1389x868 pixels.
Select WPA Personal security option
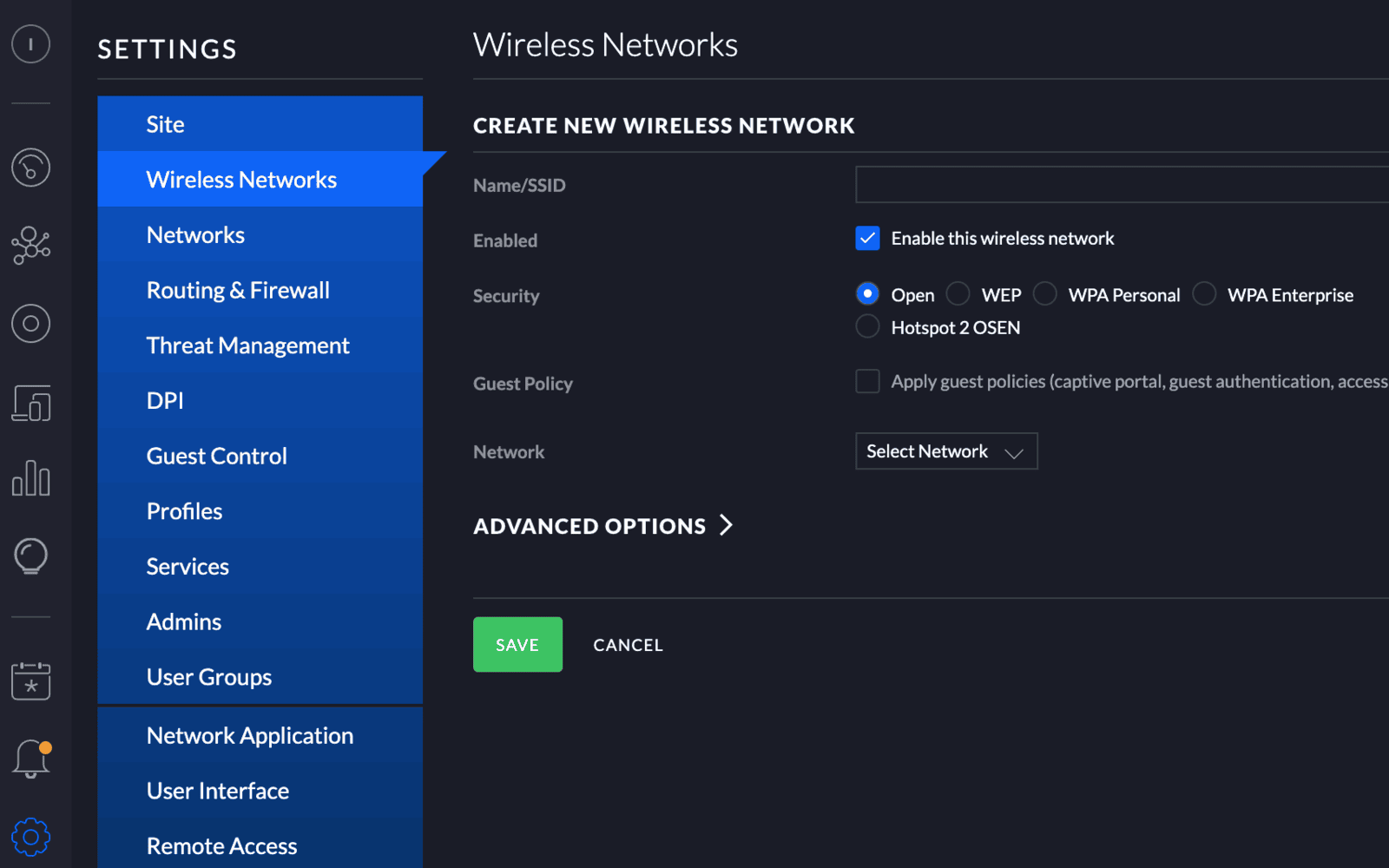tap(1045, 294)
